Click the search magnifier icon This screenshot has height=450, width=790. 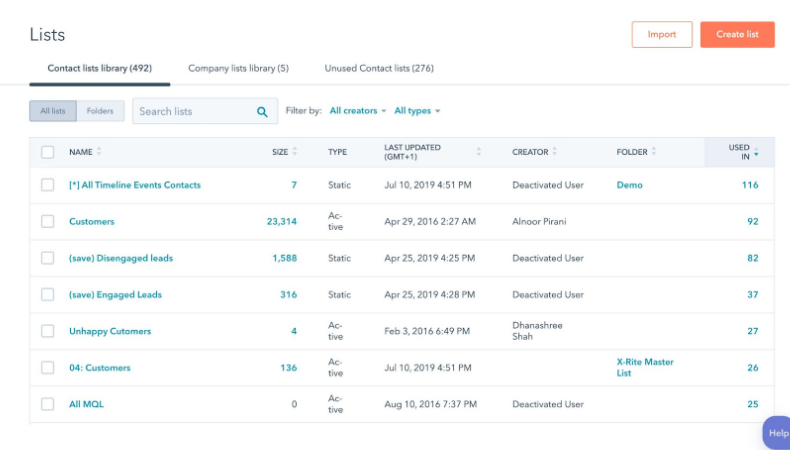[262, 112]
